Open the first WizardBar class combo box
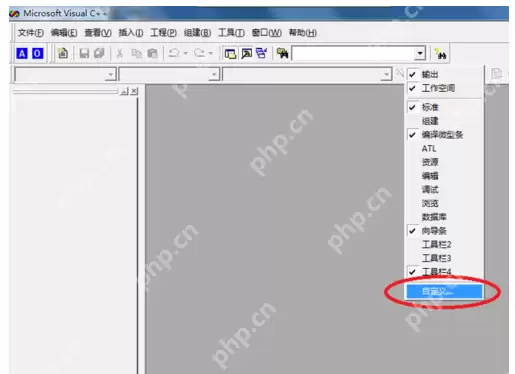The height and width of the screenshot is (374, 515). pos(65,74)
